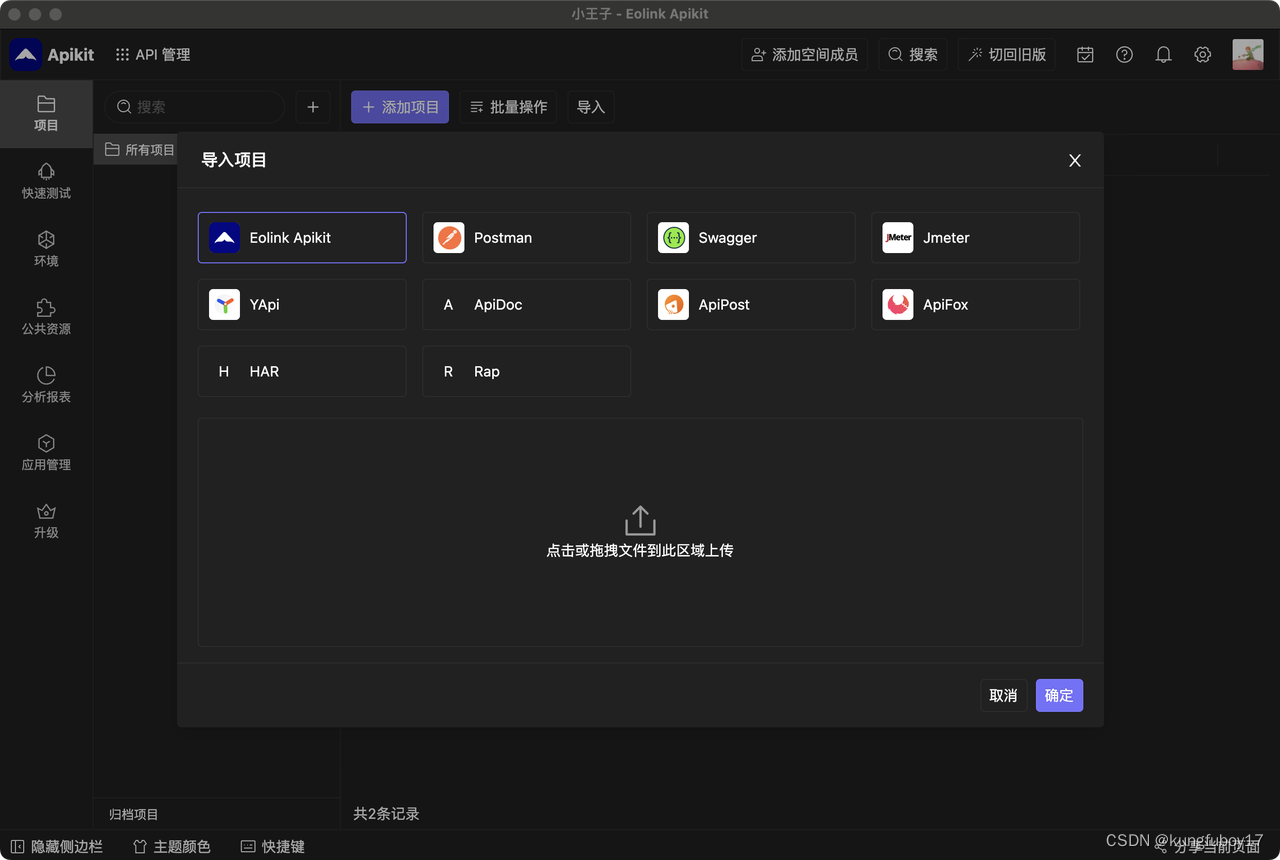Choose HAR import format
1280x860 pixels.
(302, 371)
